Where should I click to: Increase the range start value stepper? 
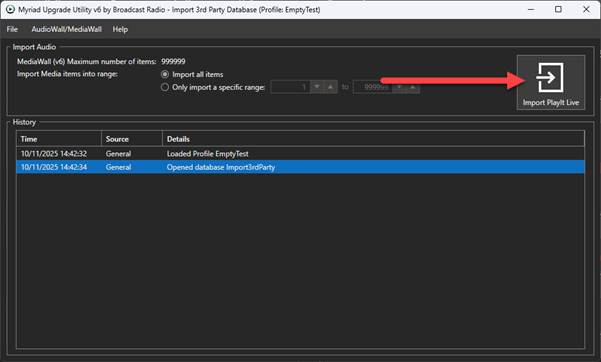[x=330, y=87]
